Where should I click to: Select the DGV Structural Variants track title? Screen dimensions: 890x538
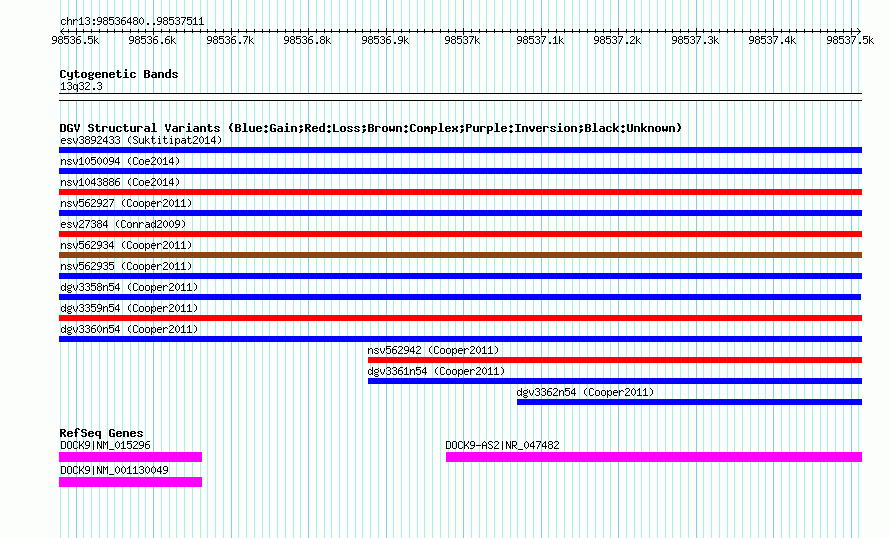[x=370, y=128]
